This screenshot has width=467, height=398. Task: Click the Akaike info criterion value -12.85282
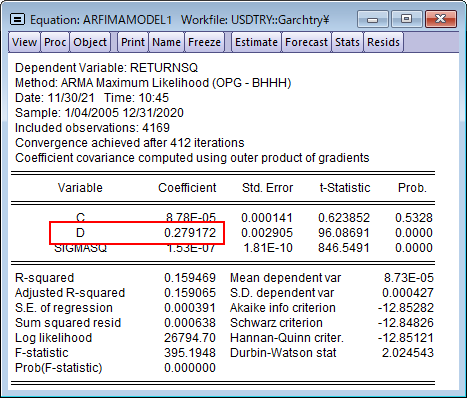tap(406, 308)
